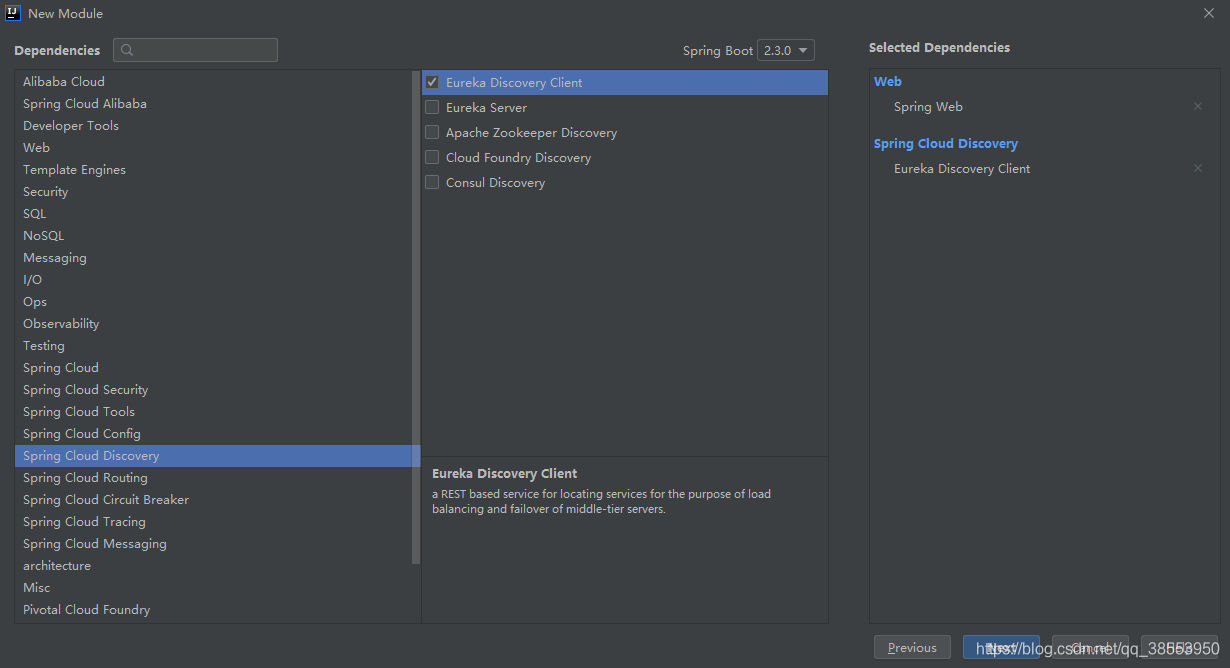The image size is (1230, 668).
Task: Click the IntelliJ IDEA logo icon in title bar
Action: 13,13
